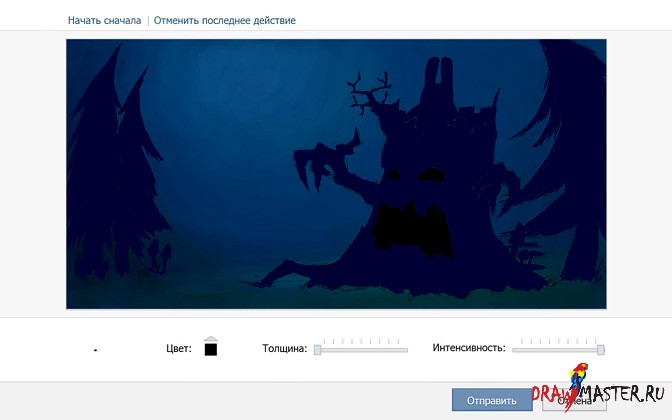This screenshot has height=420, width=672.
Task: Click the brush size preview dot
Action: [95, 350]
